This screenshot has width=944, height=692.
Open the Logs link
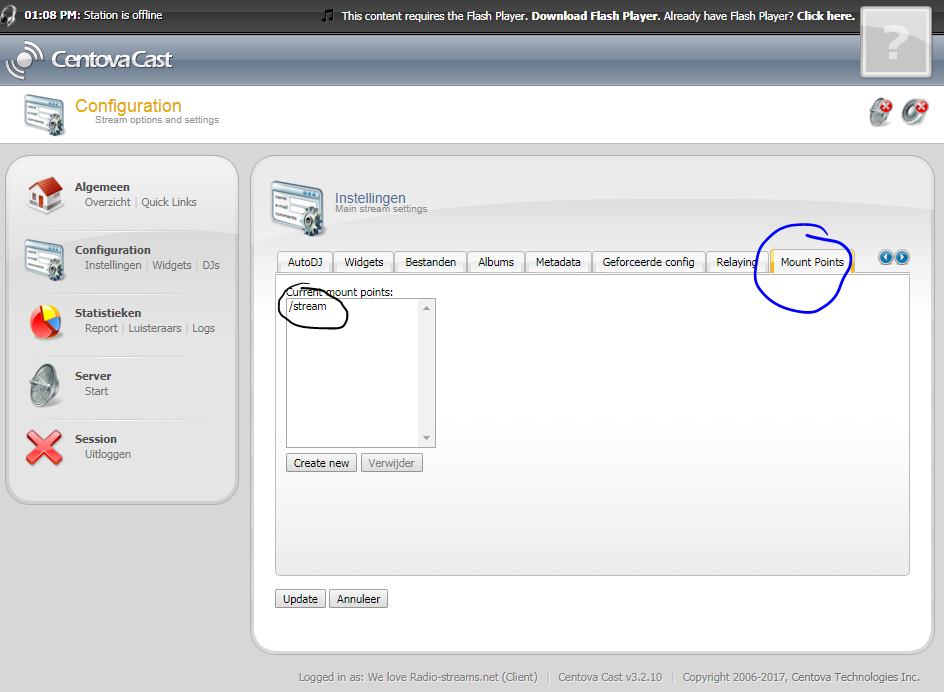[x=203, y=328]
